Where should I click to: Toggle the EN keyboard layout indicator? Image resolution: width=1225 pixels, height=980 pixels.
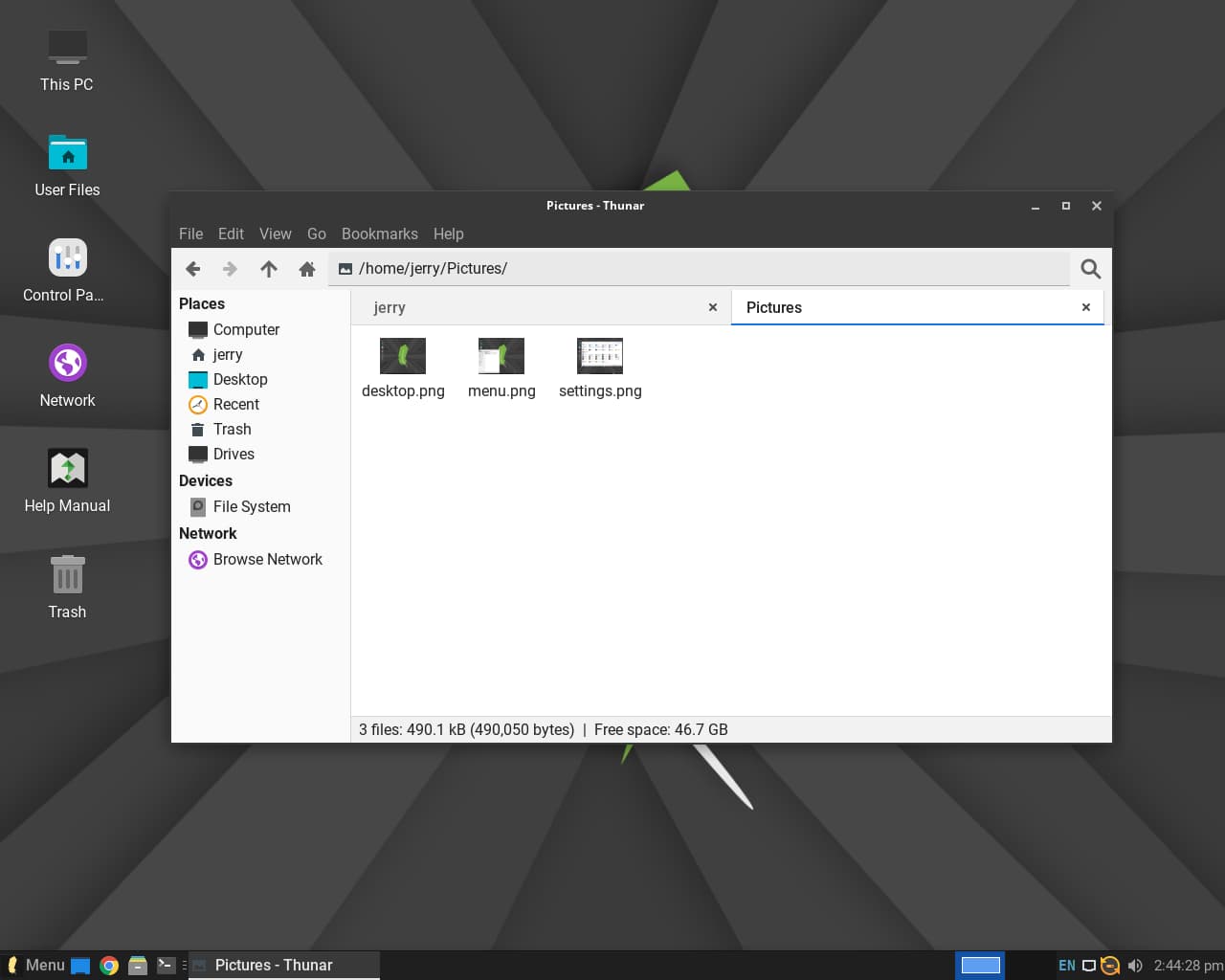click(1066, 965)
